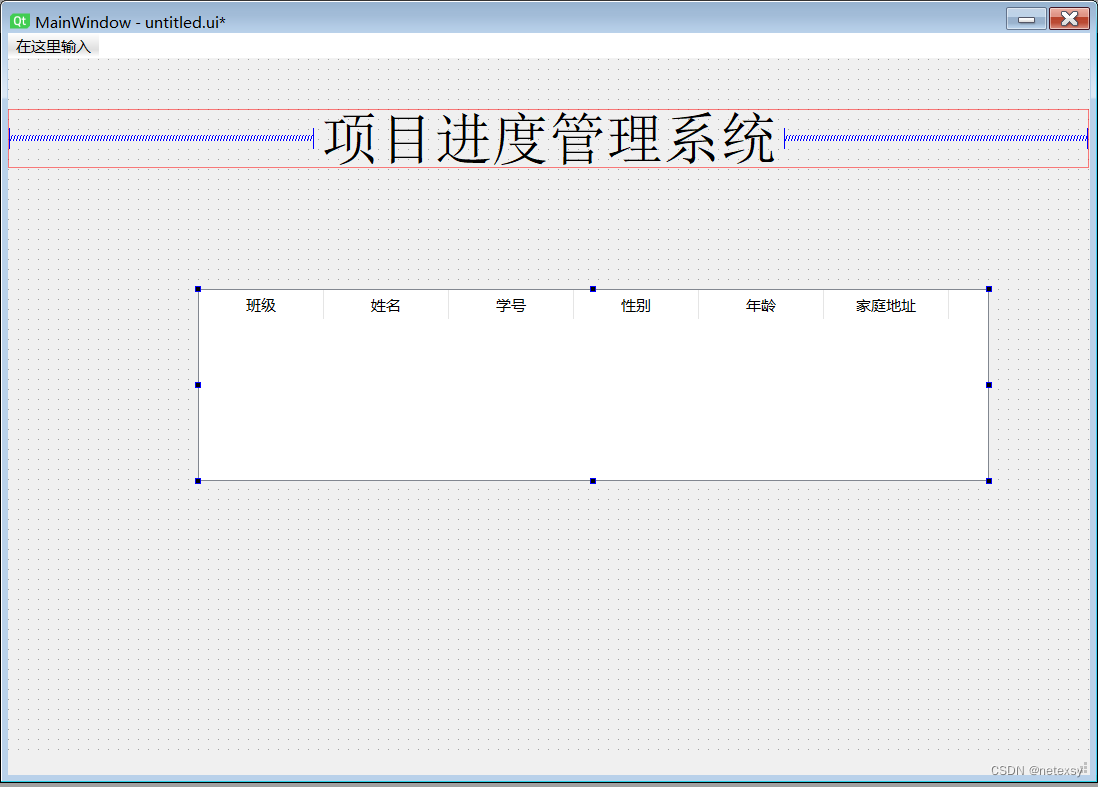Click the table's right-middle resize handle
Screen dimensions: 1098x787
(x=988, y=385)
